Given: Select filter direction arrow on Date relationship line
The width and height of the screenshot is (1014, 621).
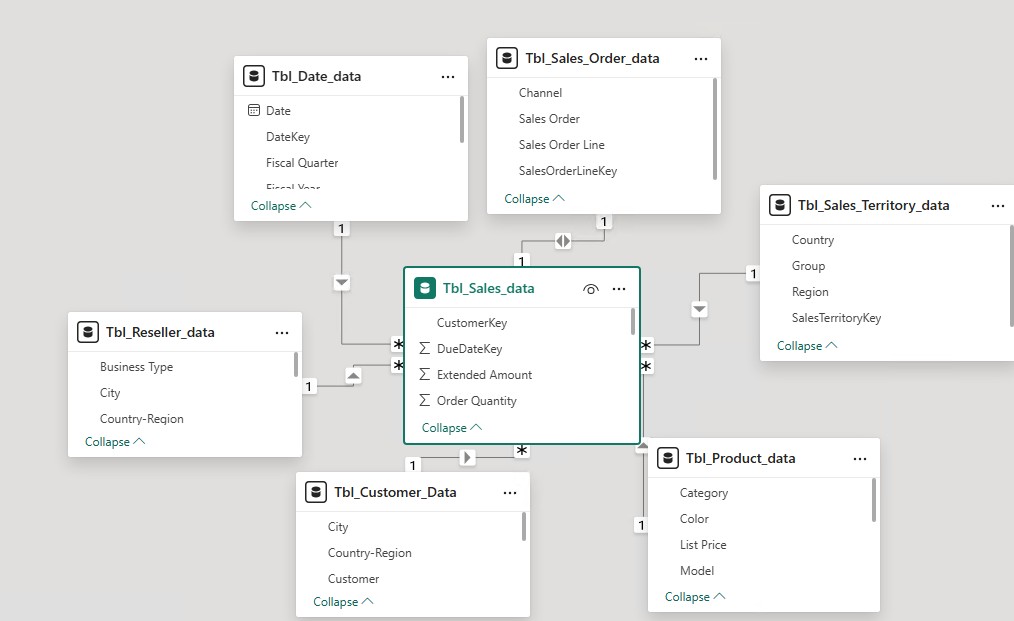Looking at the screenshot, I should tap(341, 283).
